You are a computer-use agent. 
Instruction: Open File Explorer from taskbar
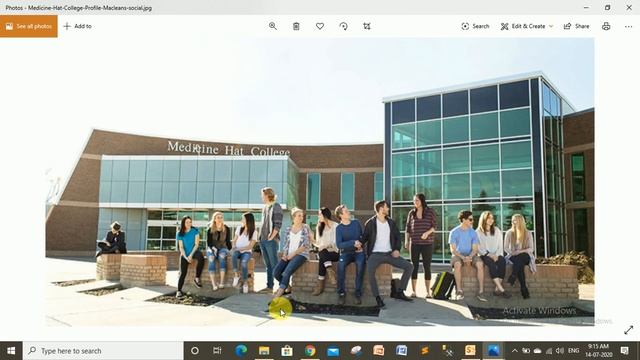pyautogui.click(x=264, y=351)
